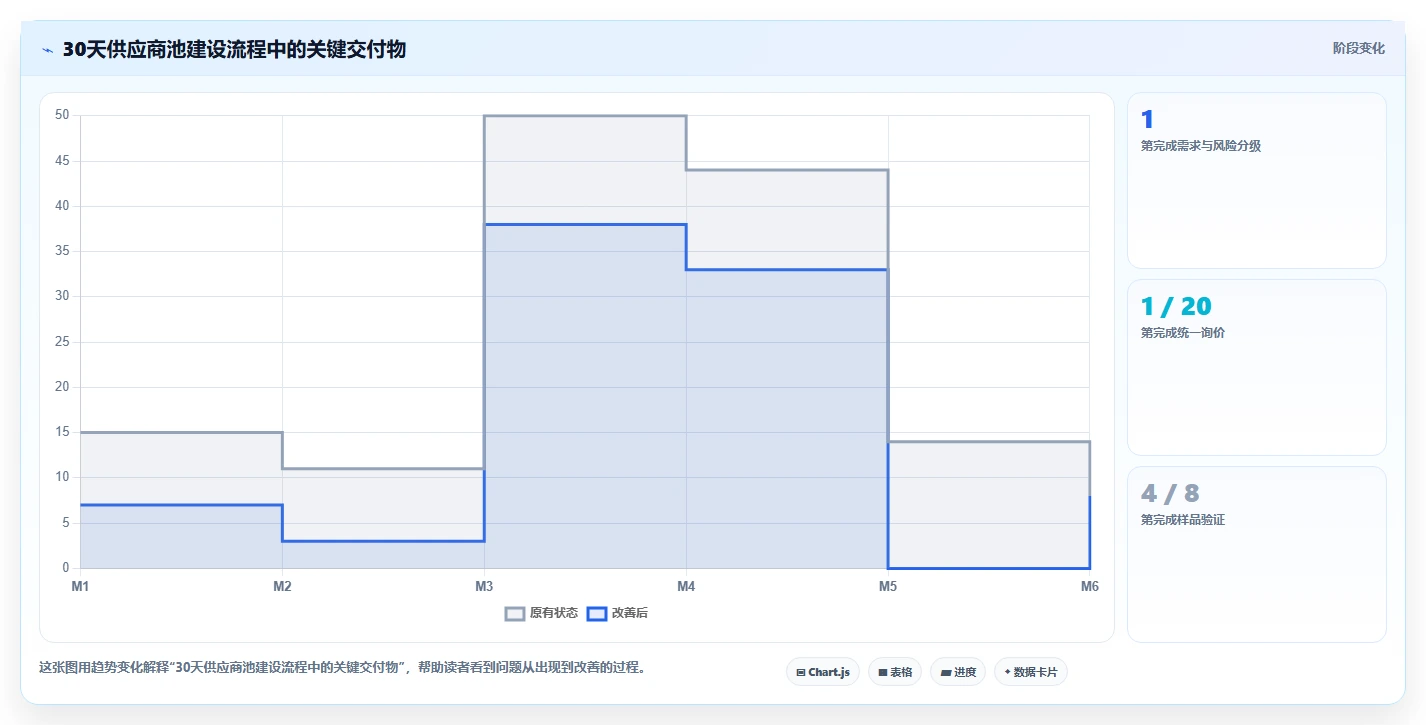Click the M3 axis label
The width and height of the screenshot is (1426, 725).
click(x=484, y=587)
